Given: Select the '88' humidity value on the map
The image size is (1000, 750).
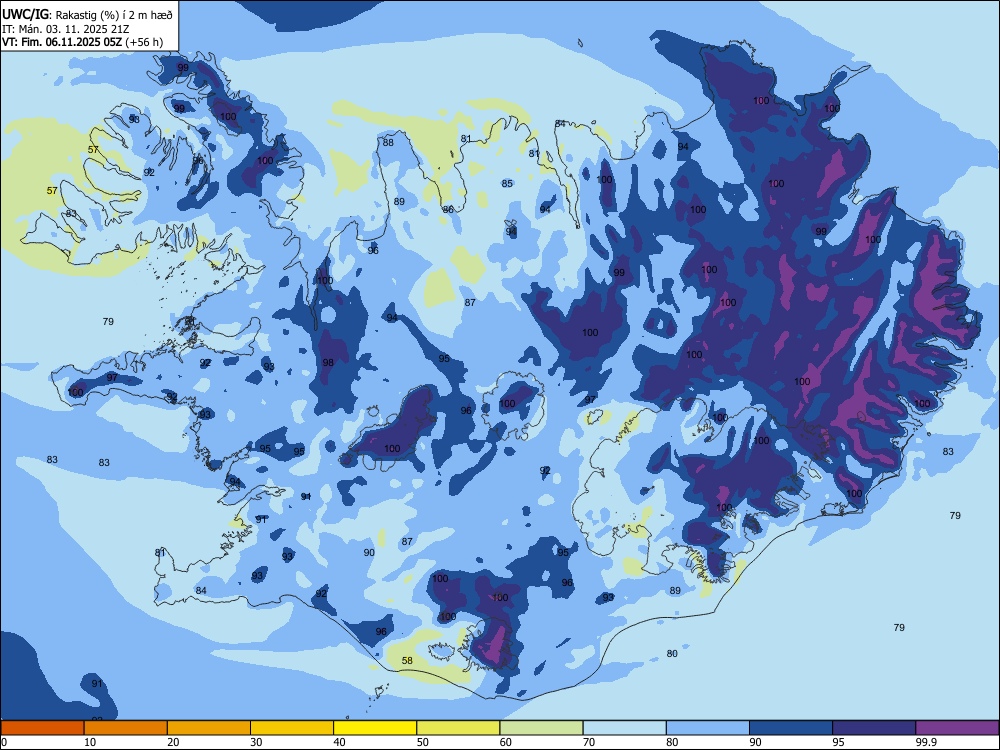Looking at the screenshot, I should point(388,143).
